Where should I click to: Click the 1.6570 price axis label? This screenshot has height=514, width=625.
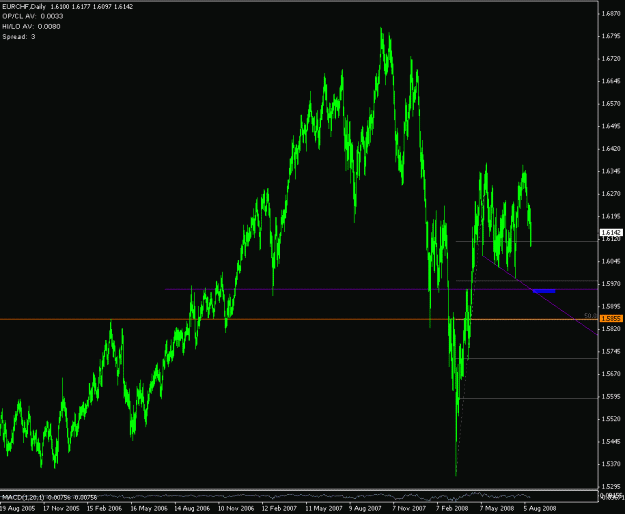click(611, 104)
